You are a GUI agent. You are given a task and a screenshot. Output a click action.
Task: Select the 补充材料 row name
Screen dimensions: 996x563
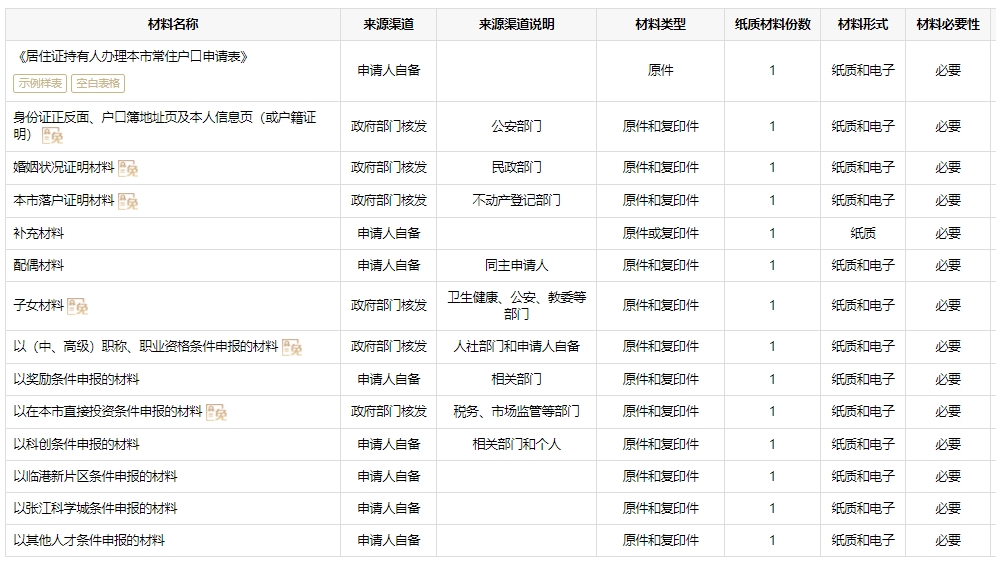tap(39, 233)
